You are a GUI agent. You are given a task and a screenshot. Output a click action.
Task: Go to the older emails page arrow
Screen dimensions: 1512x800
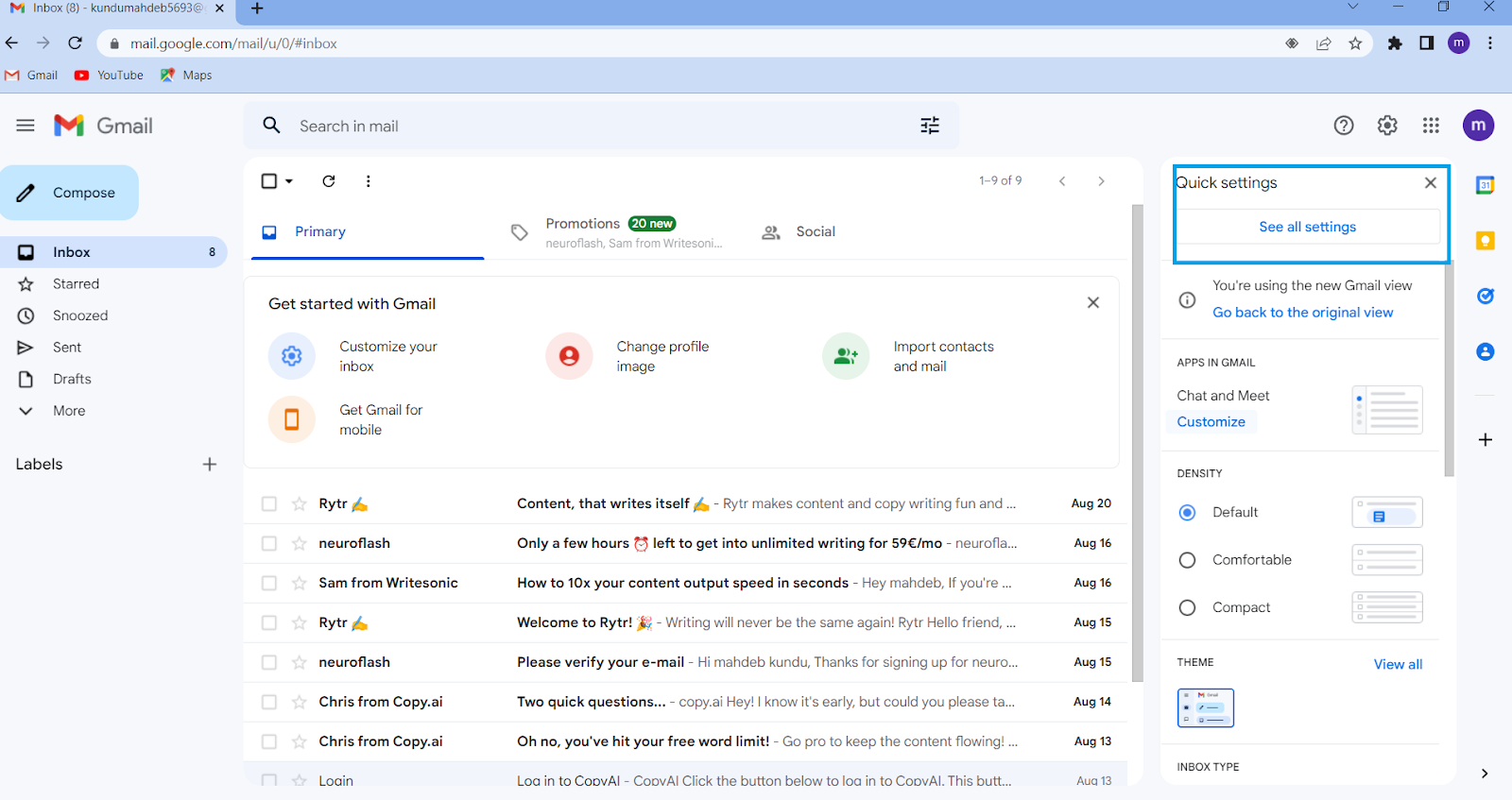coord(1101,181)
